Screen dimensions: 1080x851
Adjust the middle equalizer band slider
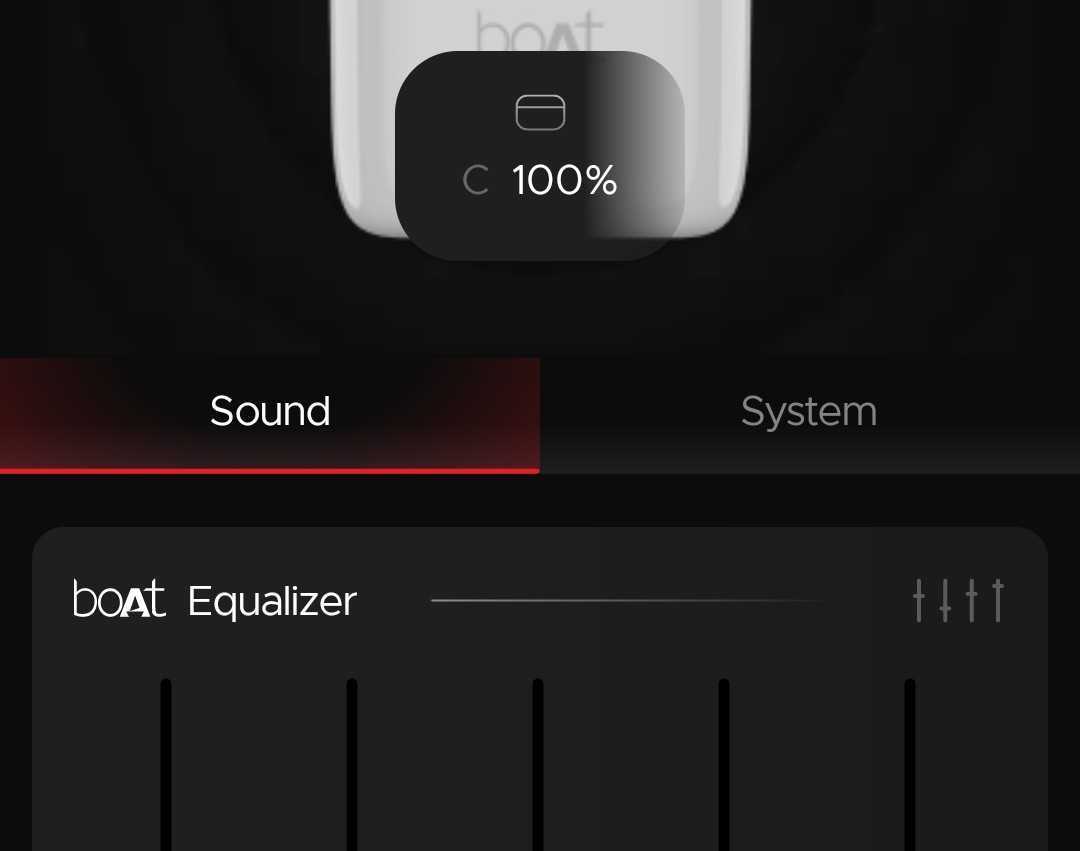tap(538, 764)
